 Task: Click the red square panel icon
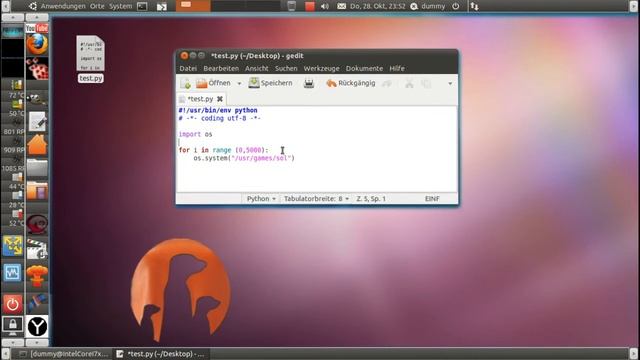point(310,6)
